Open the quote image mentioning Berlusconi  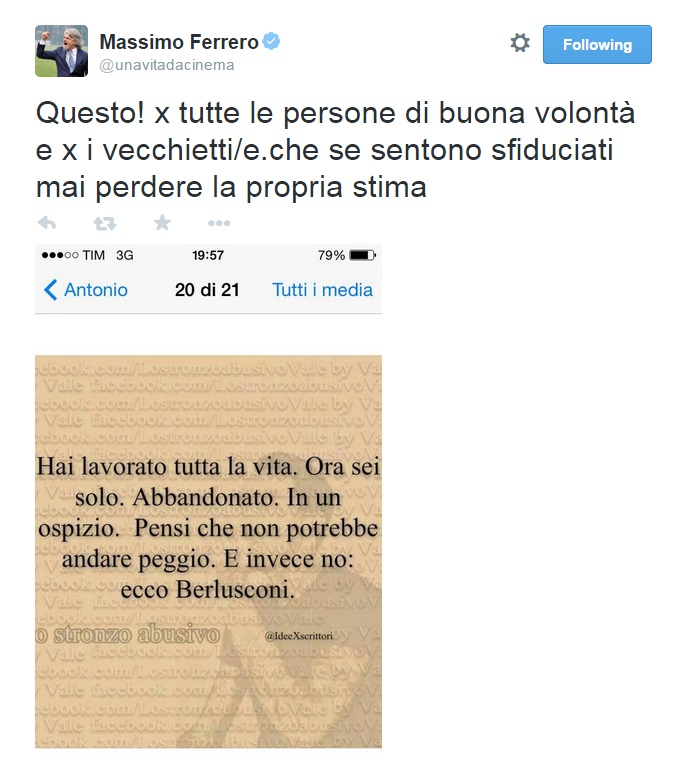208,551
